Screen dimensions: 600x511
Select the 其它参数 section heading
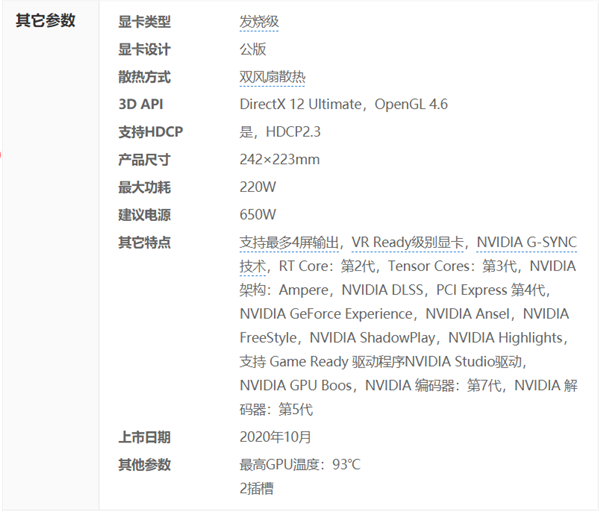click(x=45, y=21)
